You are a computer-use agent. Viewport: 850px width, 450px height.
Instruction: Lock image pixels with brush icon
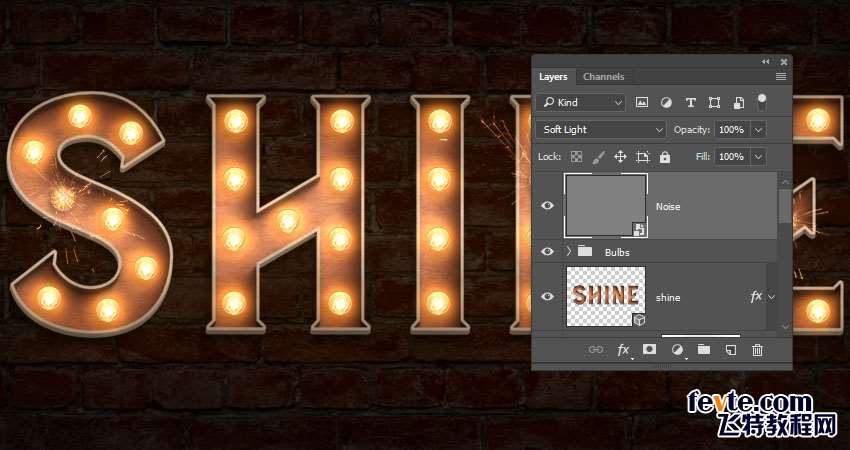tap(598, 157)
